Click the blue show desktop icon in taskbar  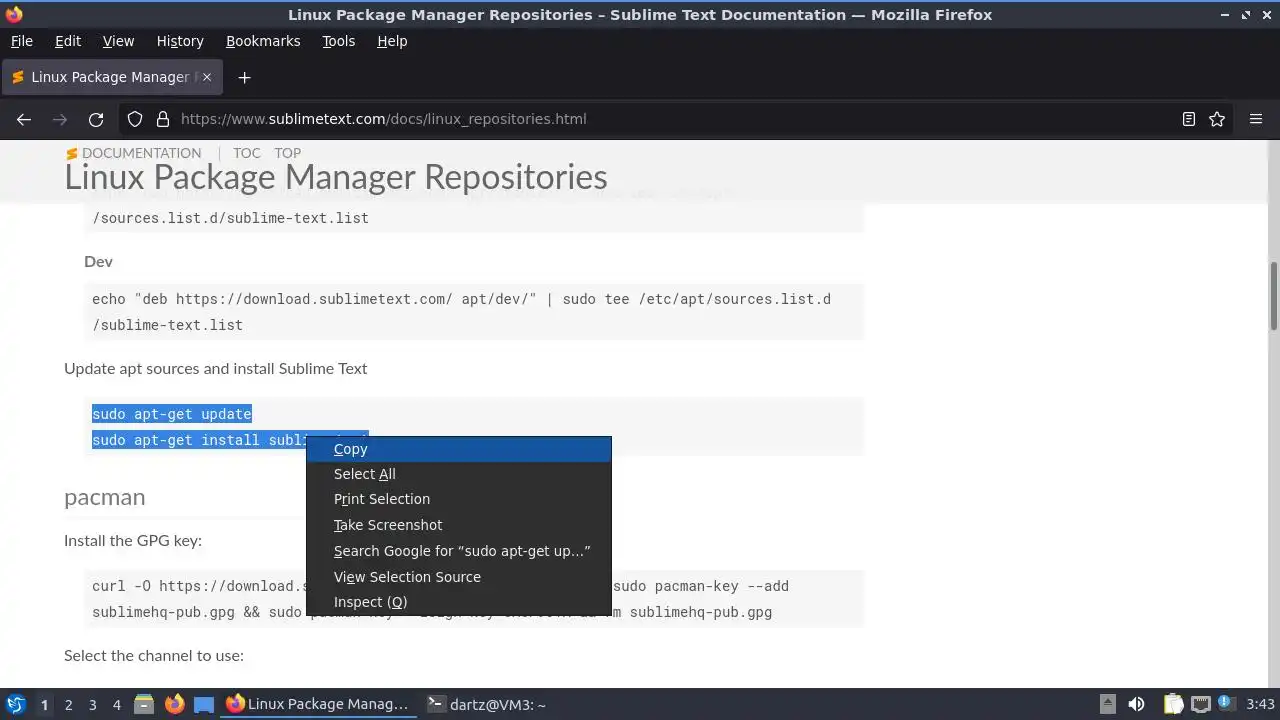point(204,704)
